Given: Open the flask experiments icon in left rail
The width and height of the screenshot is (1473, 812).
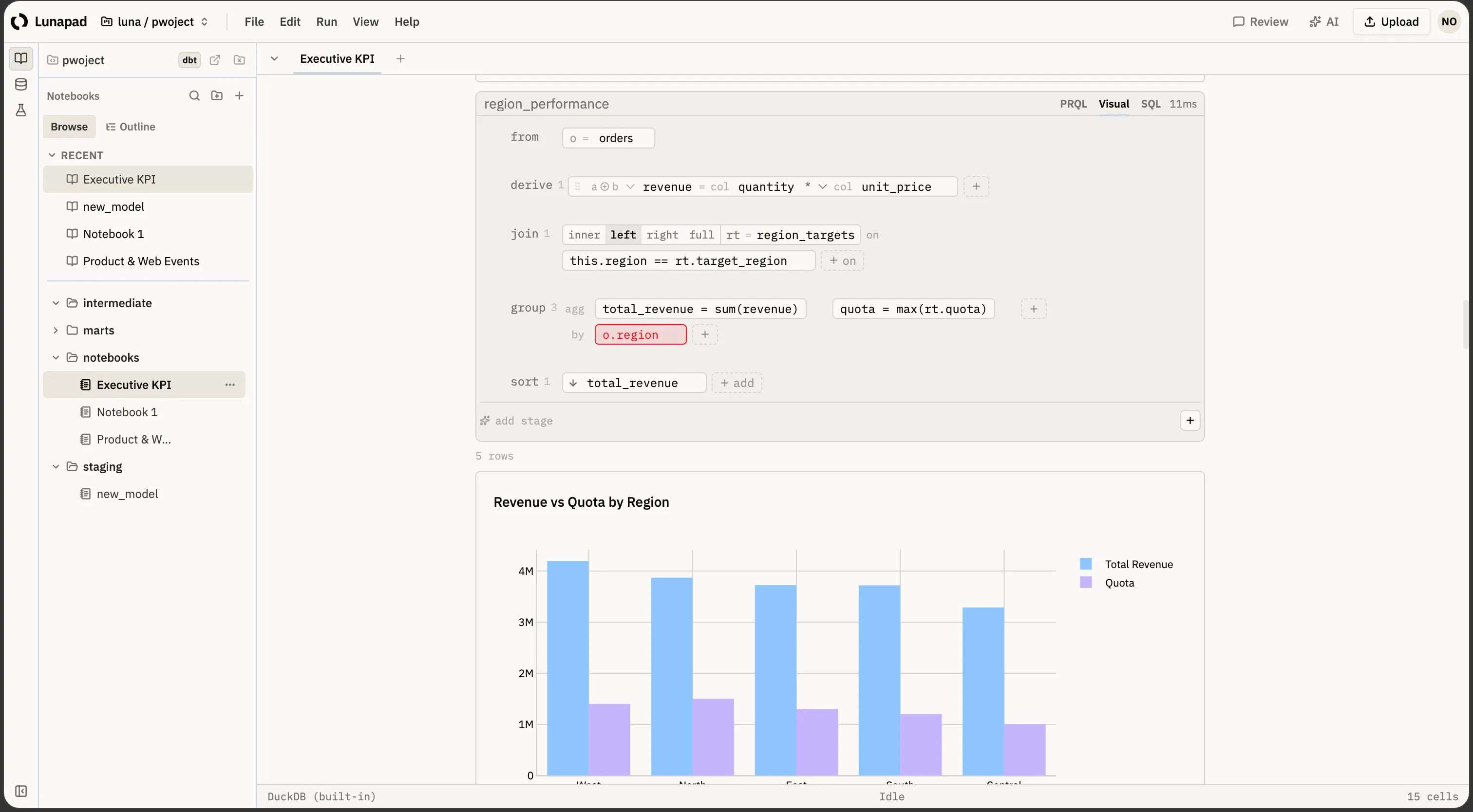Looking at the screenshot, I should 20,111.
